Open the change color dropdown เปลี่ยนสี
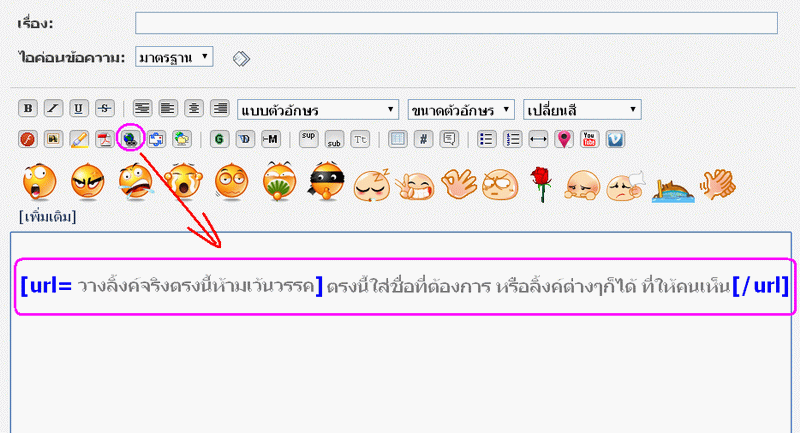This screenshot has width=800, height=433. click(x=582, y=110)
